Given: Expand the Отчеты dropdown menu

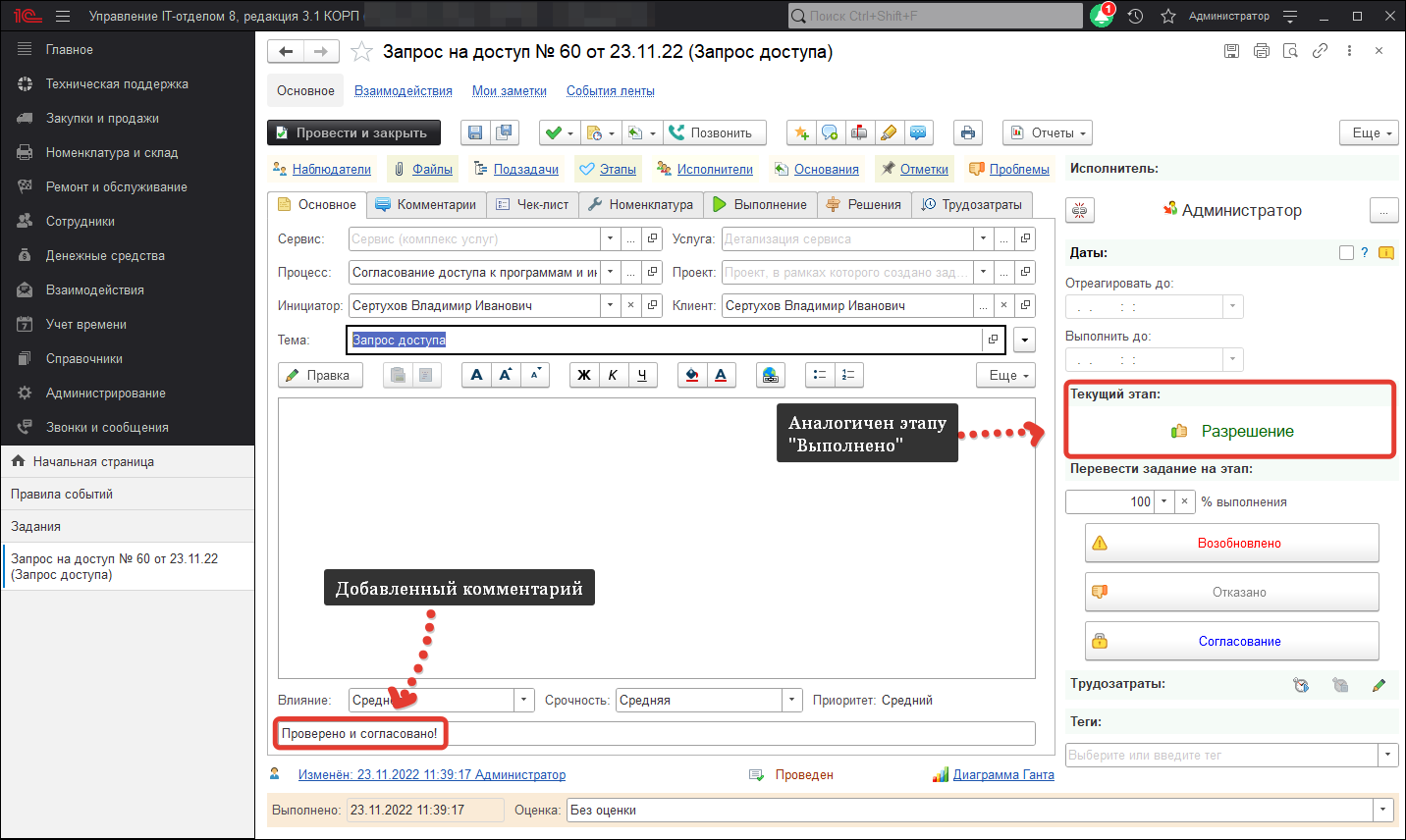Looking at the screenshot, I should point(1047,132).
